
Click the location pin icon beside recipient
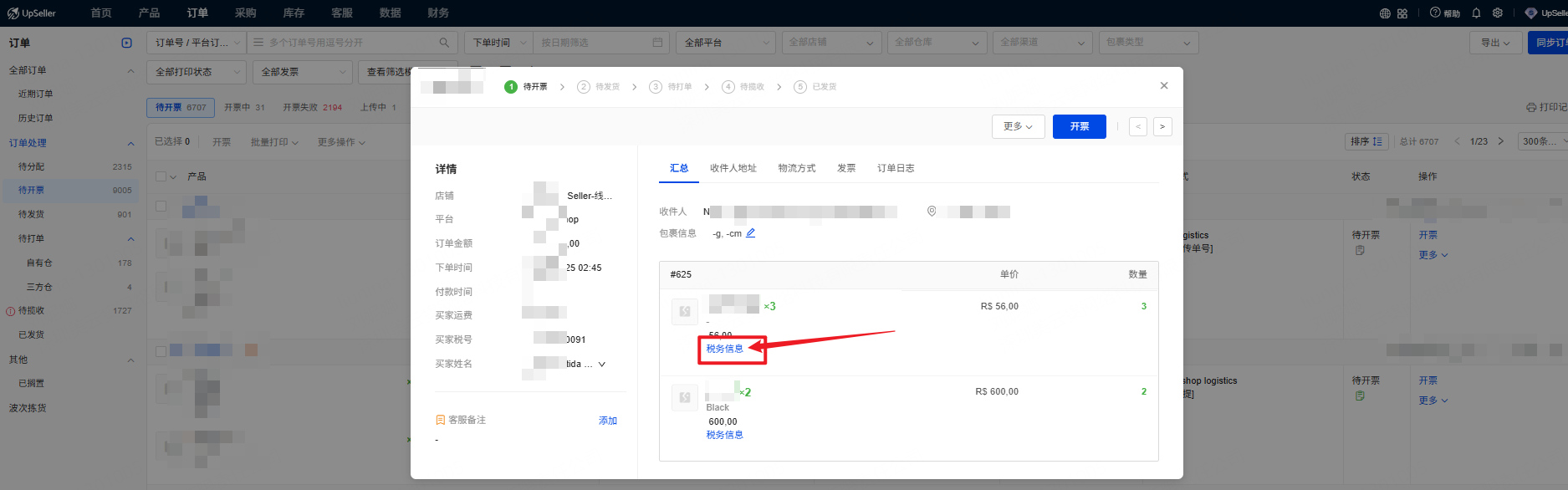click(x=932, y=212)
